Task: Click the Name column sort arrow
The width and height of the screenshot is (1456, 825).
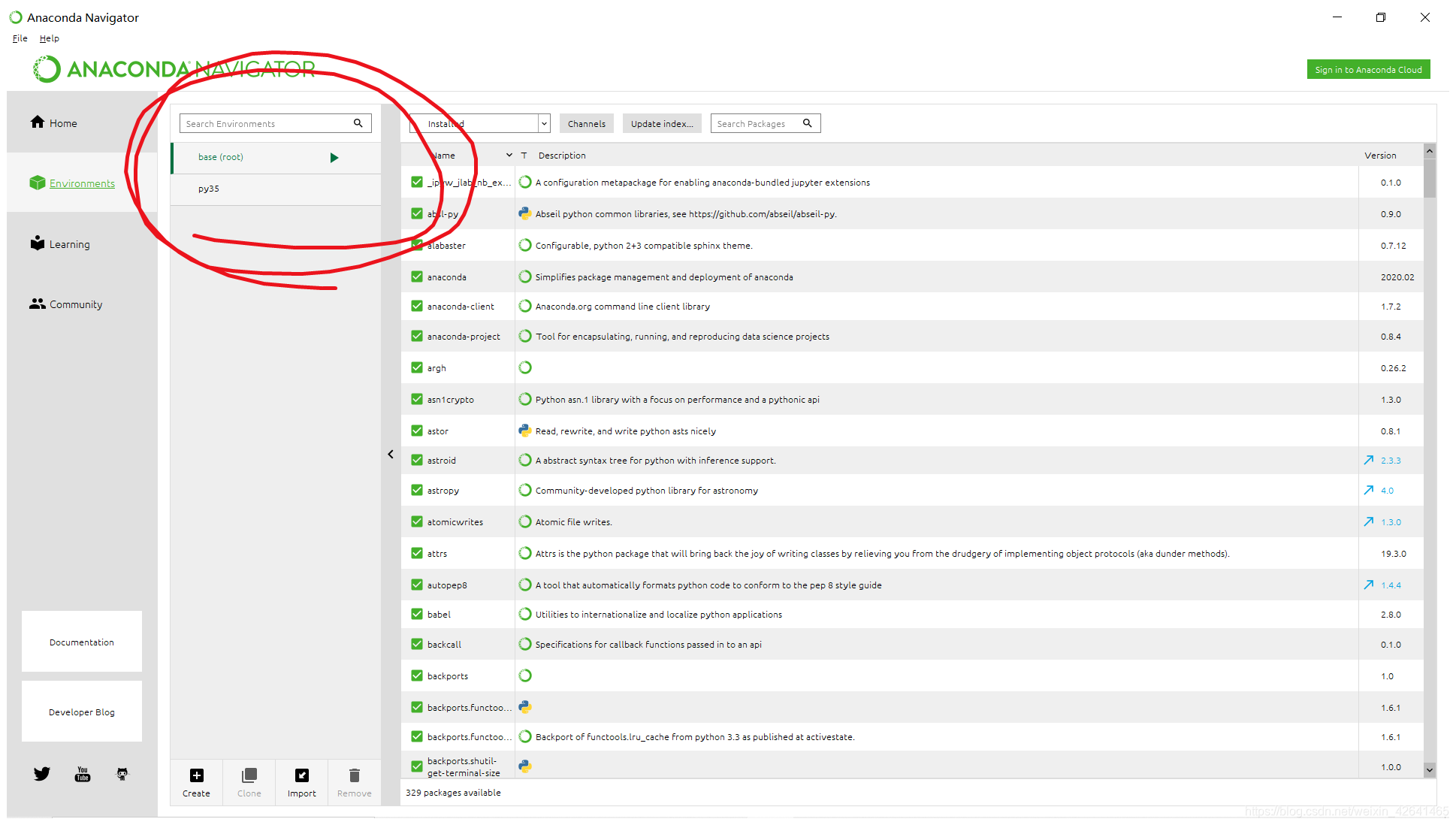Action: pos(509,155)
